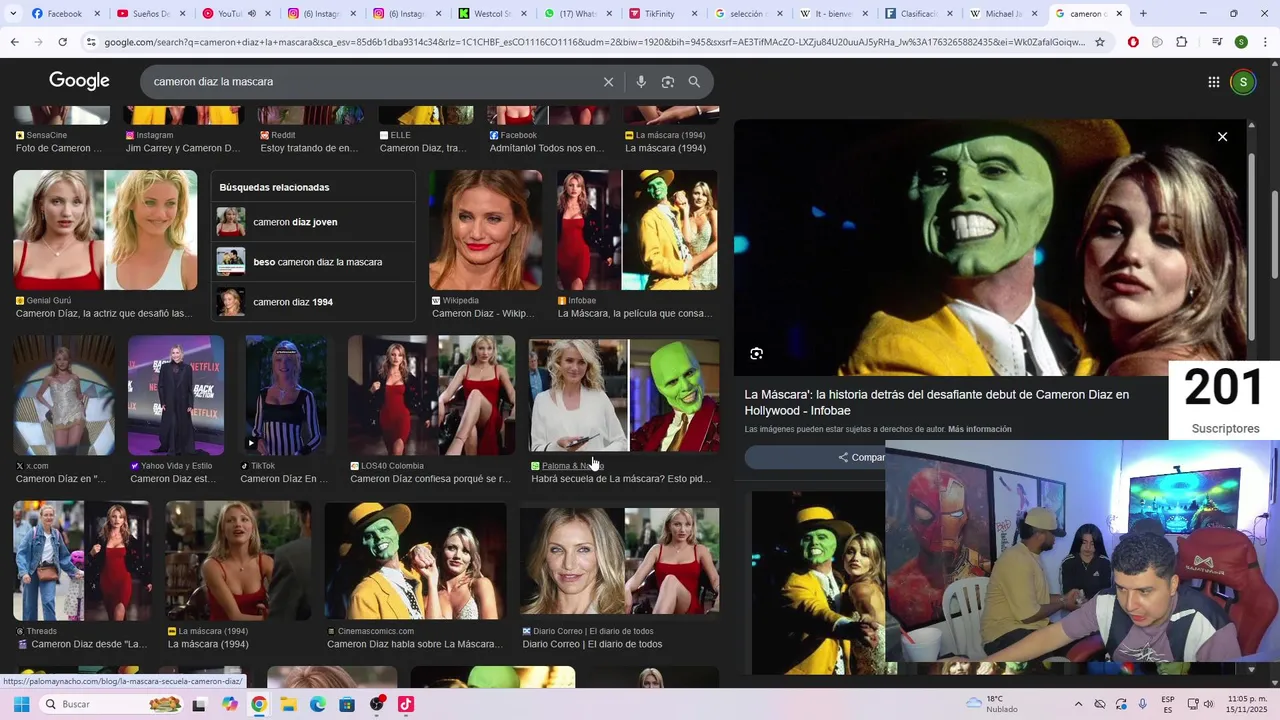
Task: Open File Explorer from the taskbar
Action: (288, 704)
